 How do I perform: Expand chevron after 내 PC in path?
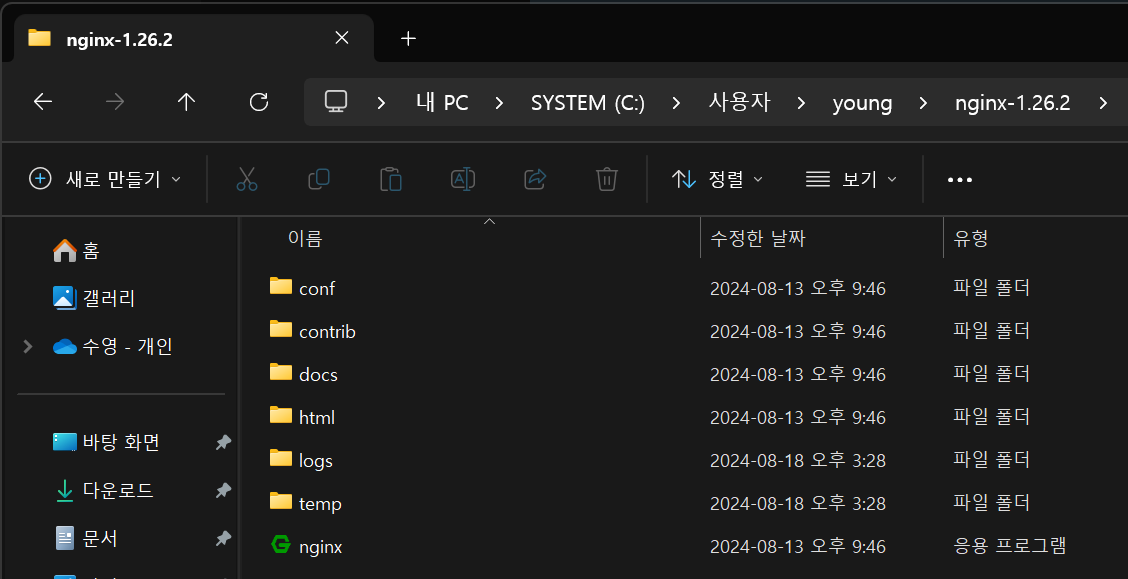(x=499, y=103)
